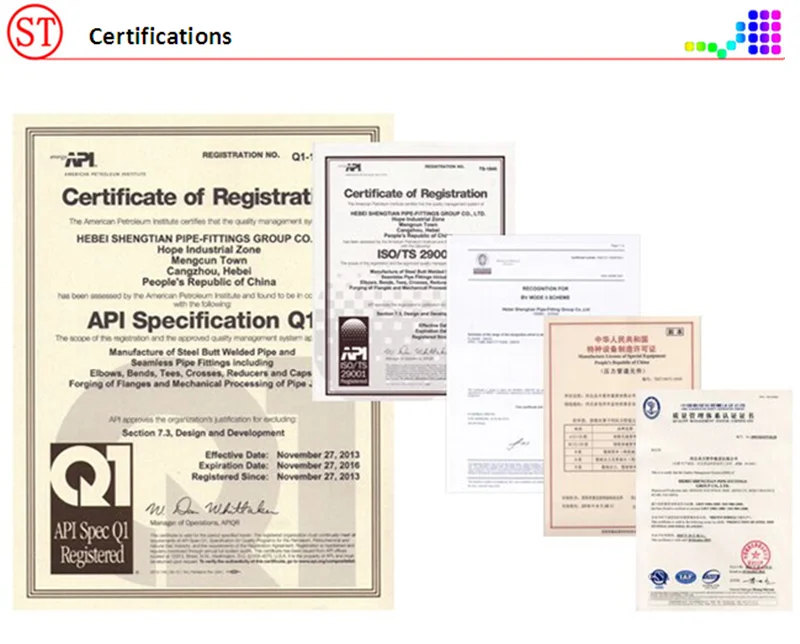Viewport: 800px width, 644px height.
Task: Click the Bureau Veritas logo on the recognition certificate
Action: (x=482, y=263)
